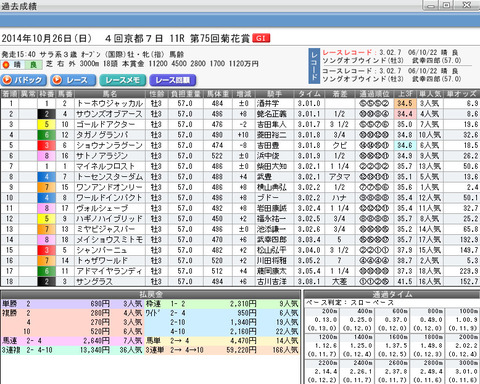
Task: Click the 馬単 2→4 payout row
Action: (x=222, y=341)
